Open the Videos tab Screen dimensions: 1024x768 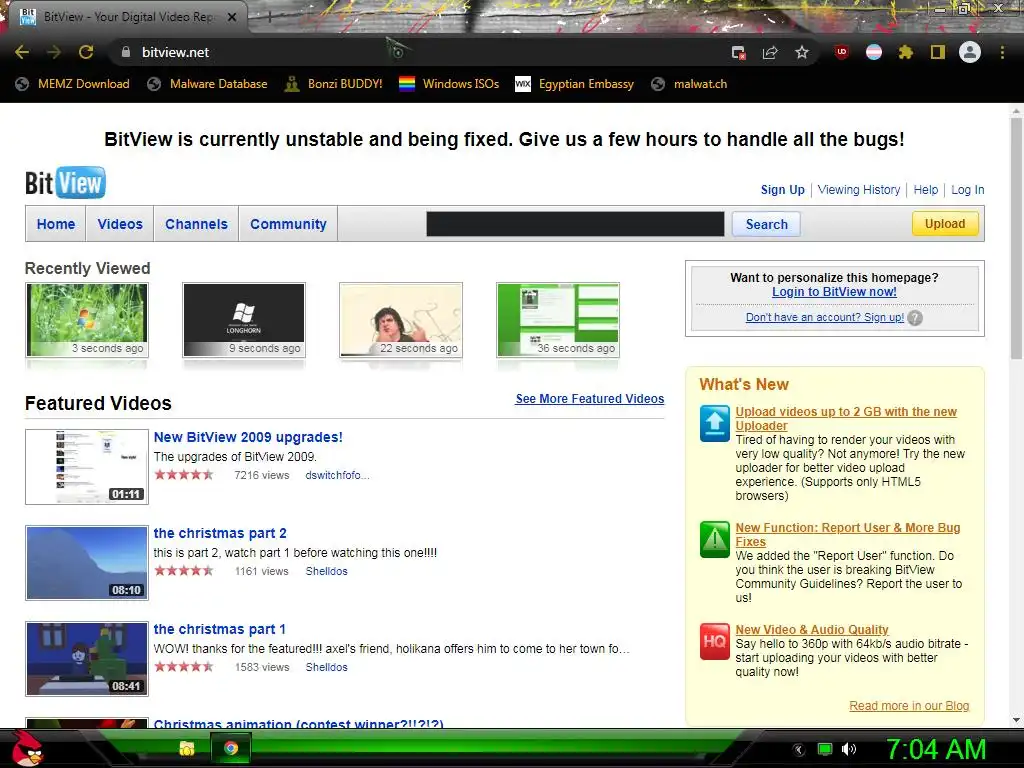click(x=120, y=224)
